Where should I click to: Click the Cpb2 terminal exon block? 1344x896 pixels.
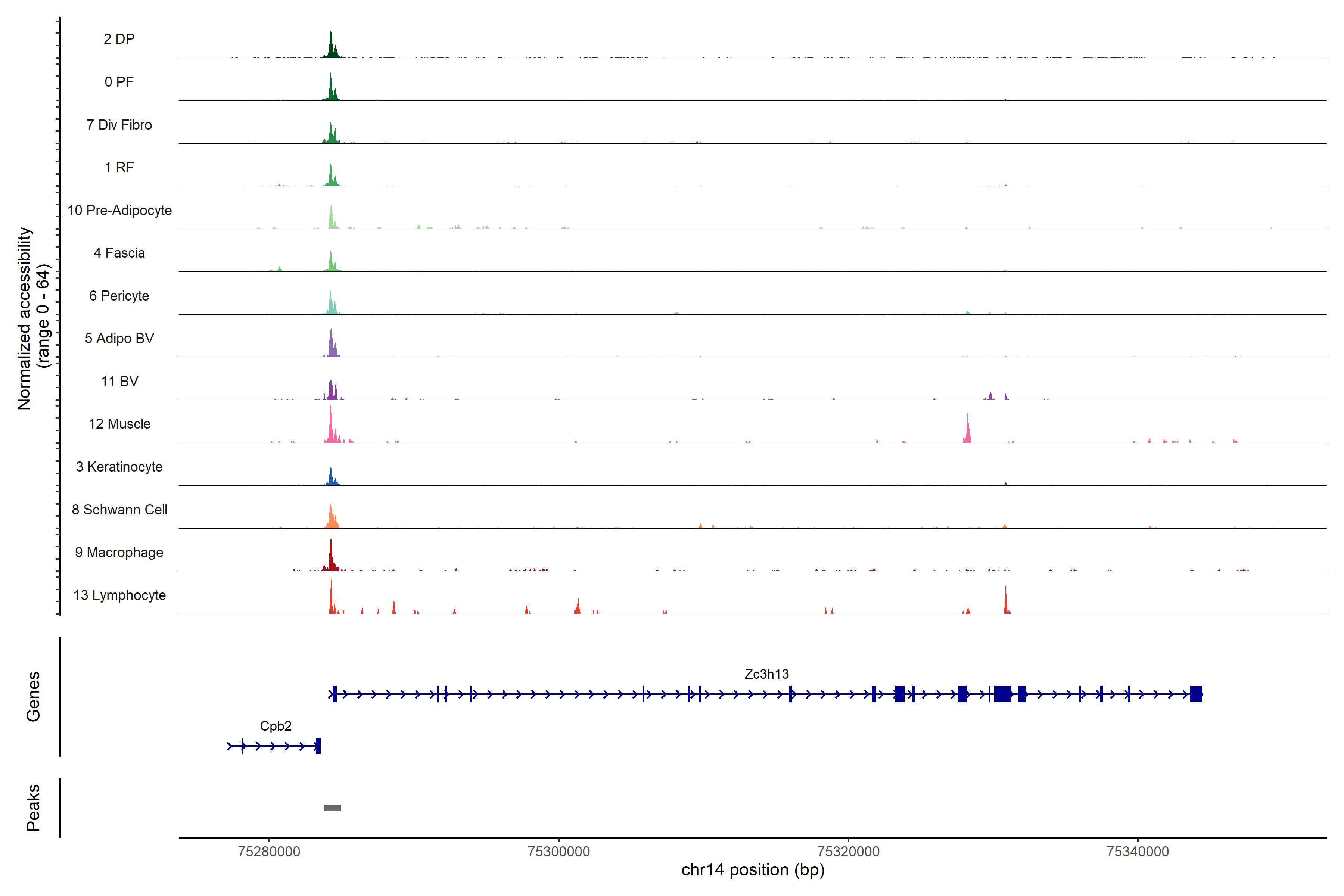[318, 746]
